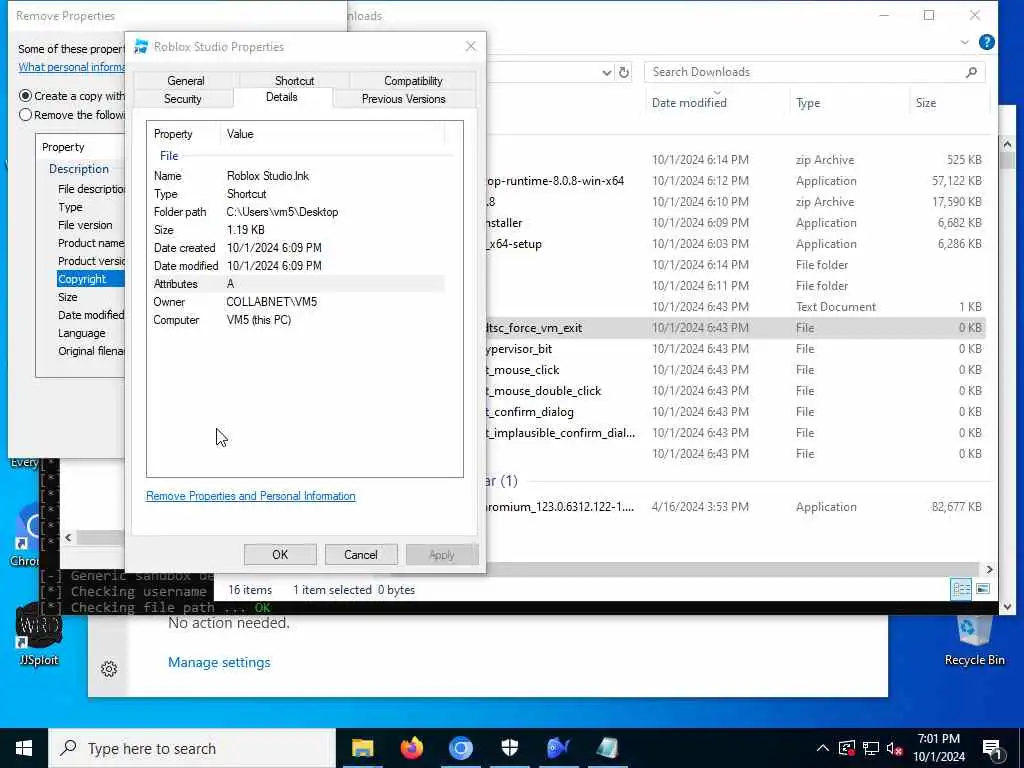Open Manage settings link
This screenshot has width=1024, height=768.
coord(219,662)
